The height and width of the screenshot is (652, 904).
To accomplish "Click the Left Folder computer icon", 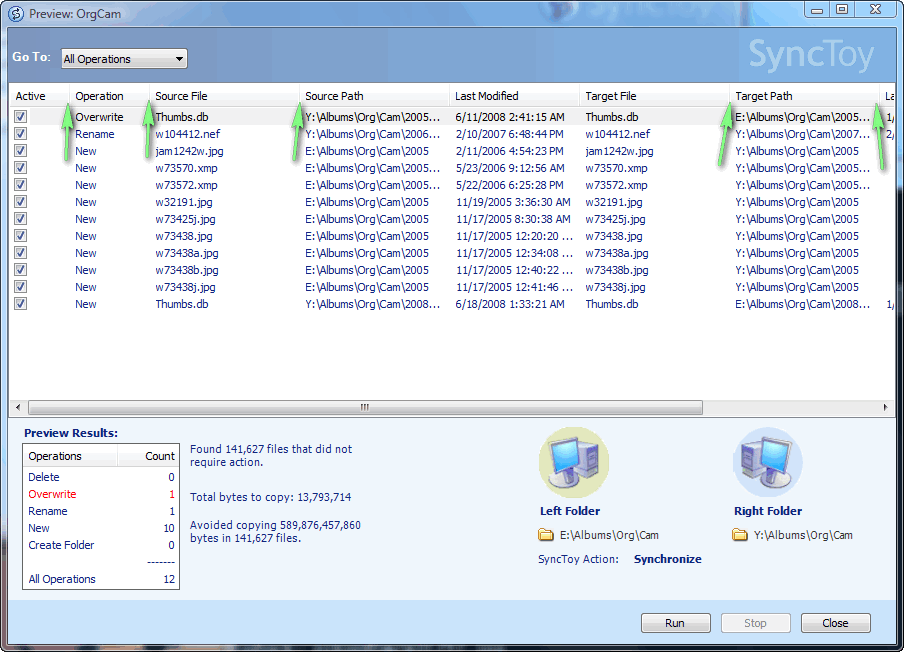I will (574, 463).
